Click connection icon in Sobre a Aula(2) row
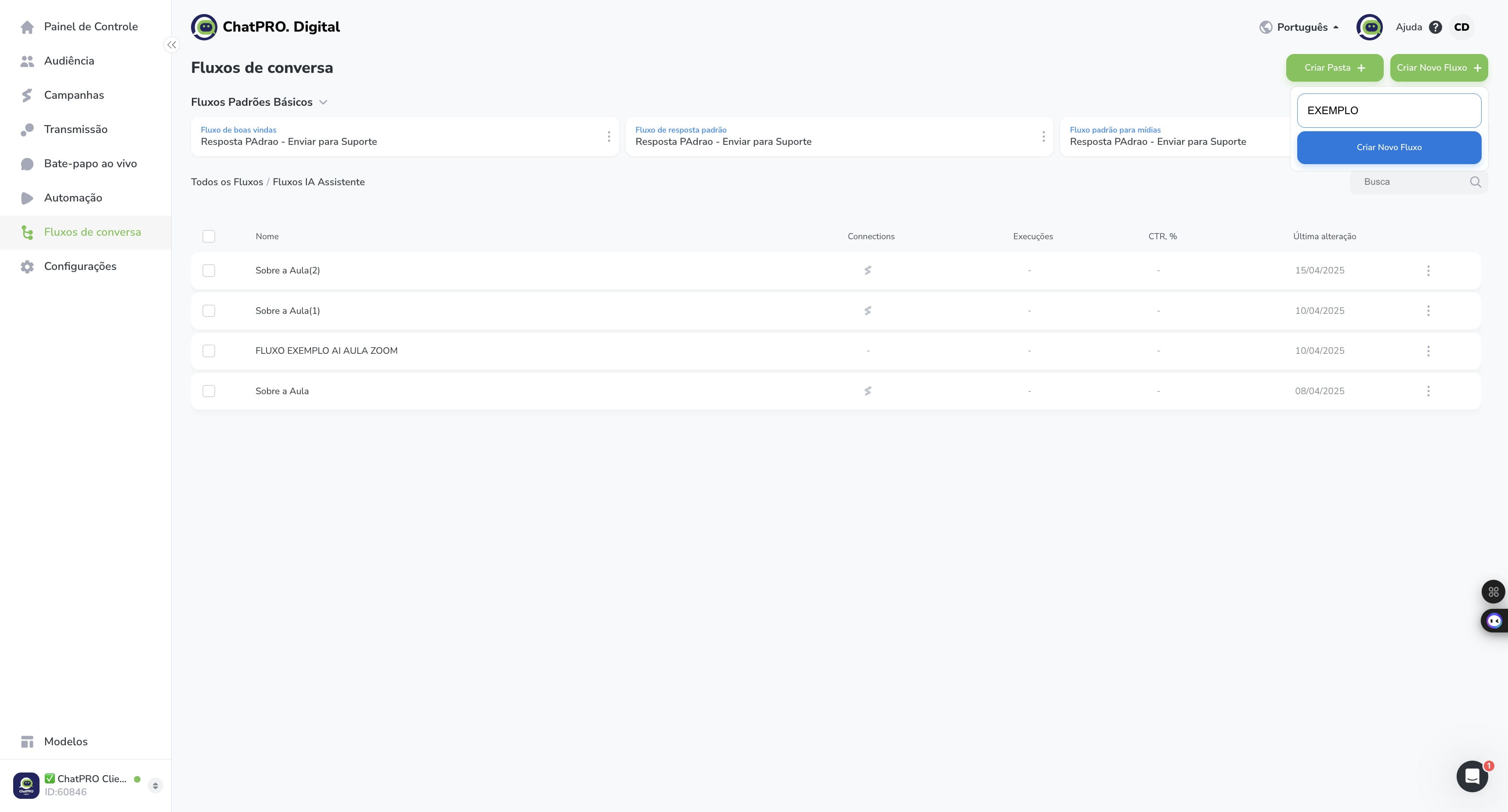Viewport: 1508px width, 812px height. 868,270
